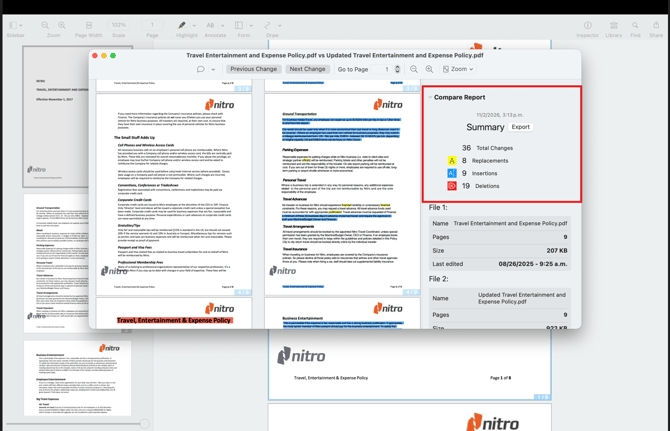
Task: Open the comment bubble dropdown arrow
Action: (213, 70)
